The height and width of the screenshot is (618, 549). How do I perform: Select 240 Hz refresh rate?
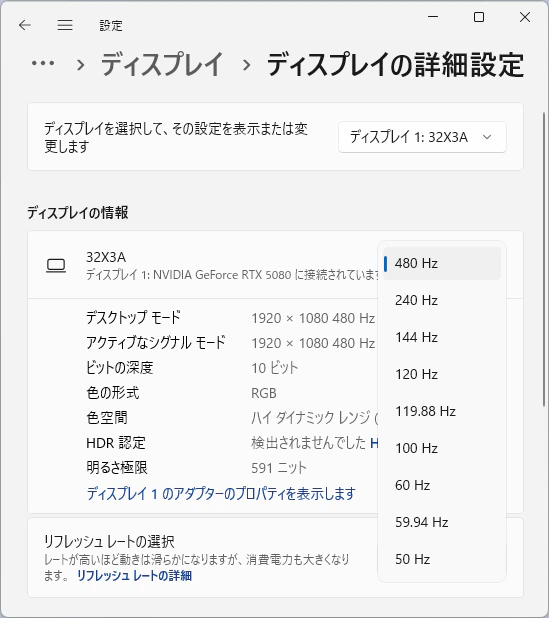tap(442, 300)
